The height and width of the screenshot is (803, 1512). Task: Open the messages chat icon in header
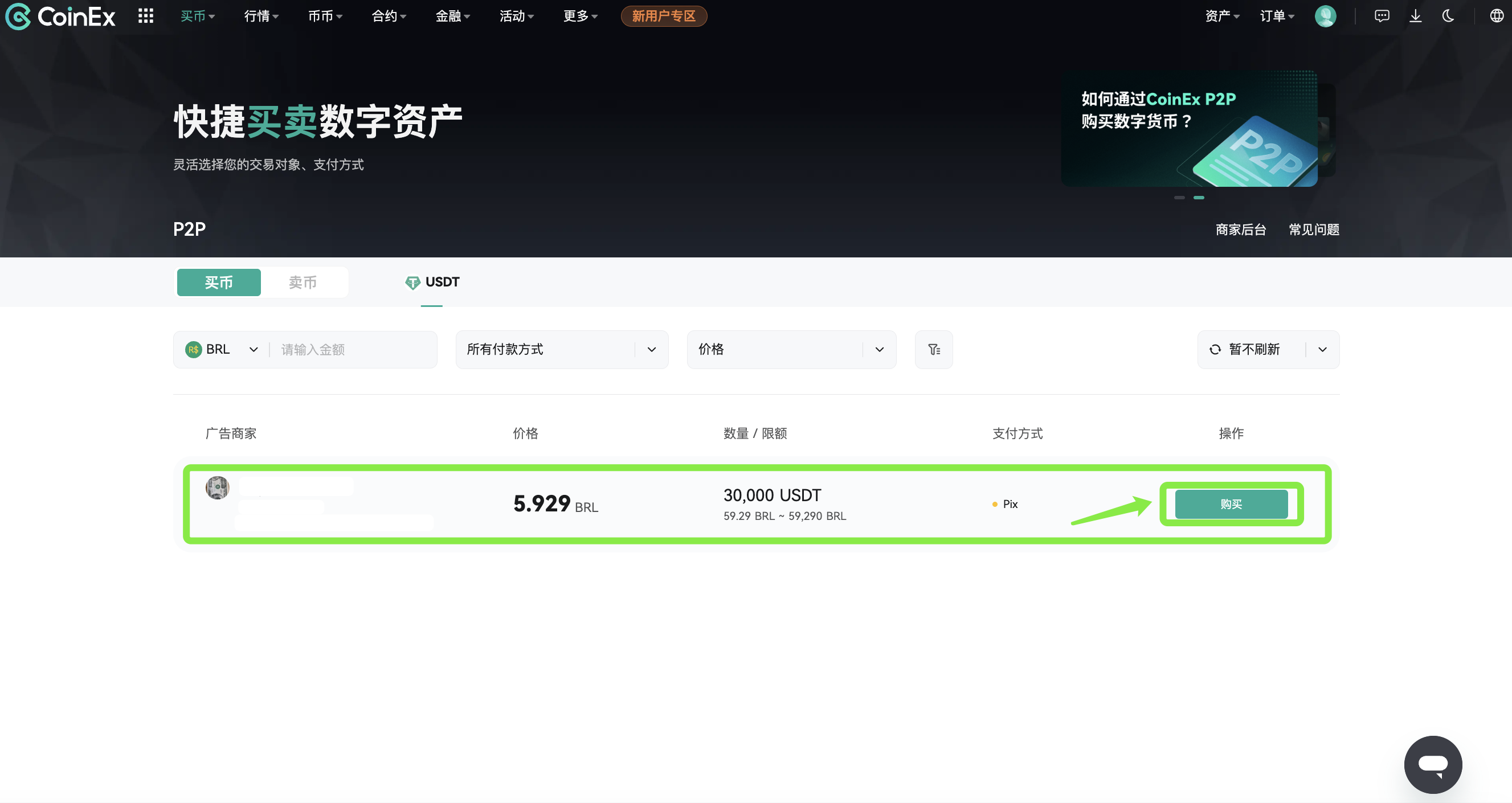(1382, 16)
